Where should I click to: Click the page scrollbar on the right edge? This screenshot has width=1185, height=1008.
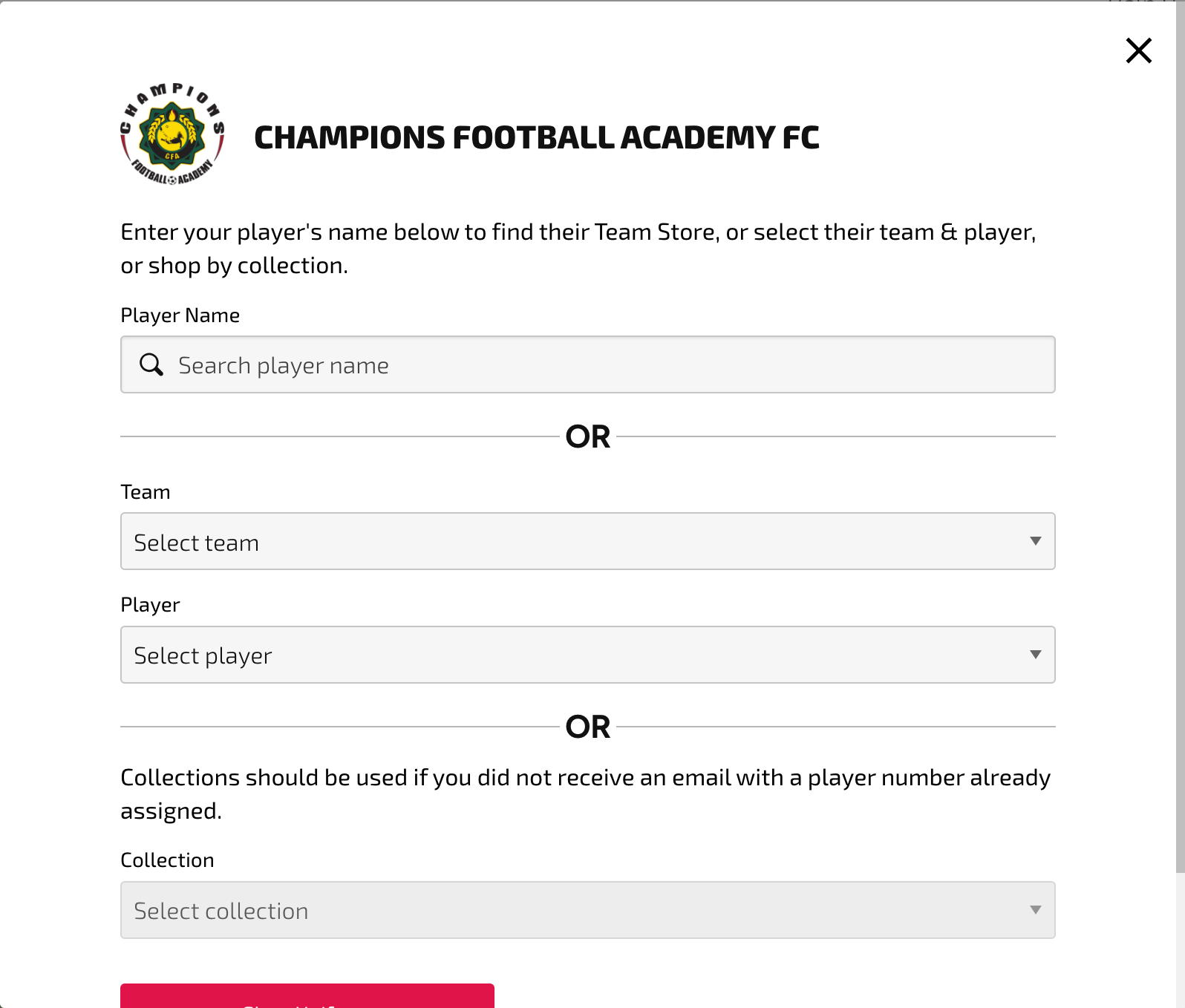[x=1181, y=445]
